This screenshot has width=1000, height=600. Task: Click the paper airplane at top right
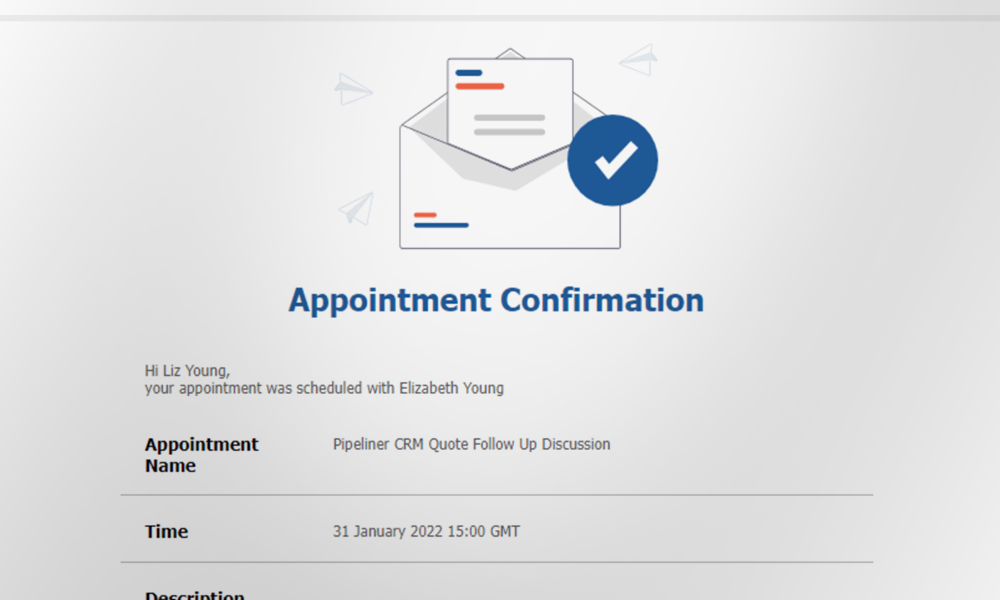click(639, 59)
